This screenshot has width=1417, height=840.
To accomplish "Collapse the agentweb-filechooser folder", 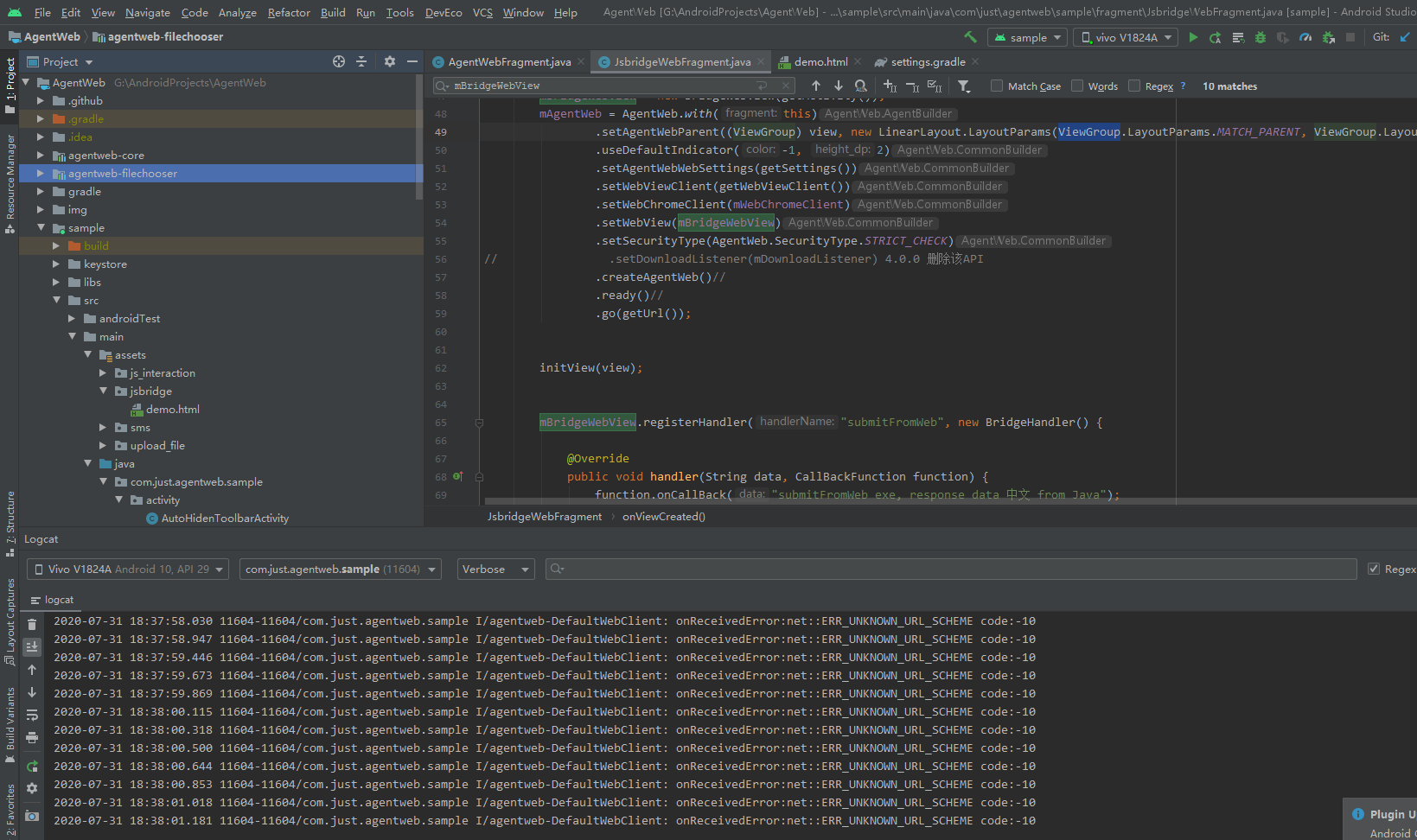I will [x=40, y=173].
